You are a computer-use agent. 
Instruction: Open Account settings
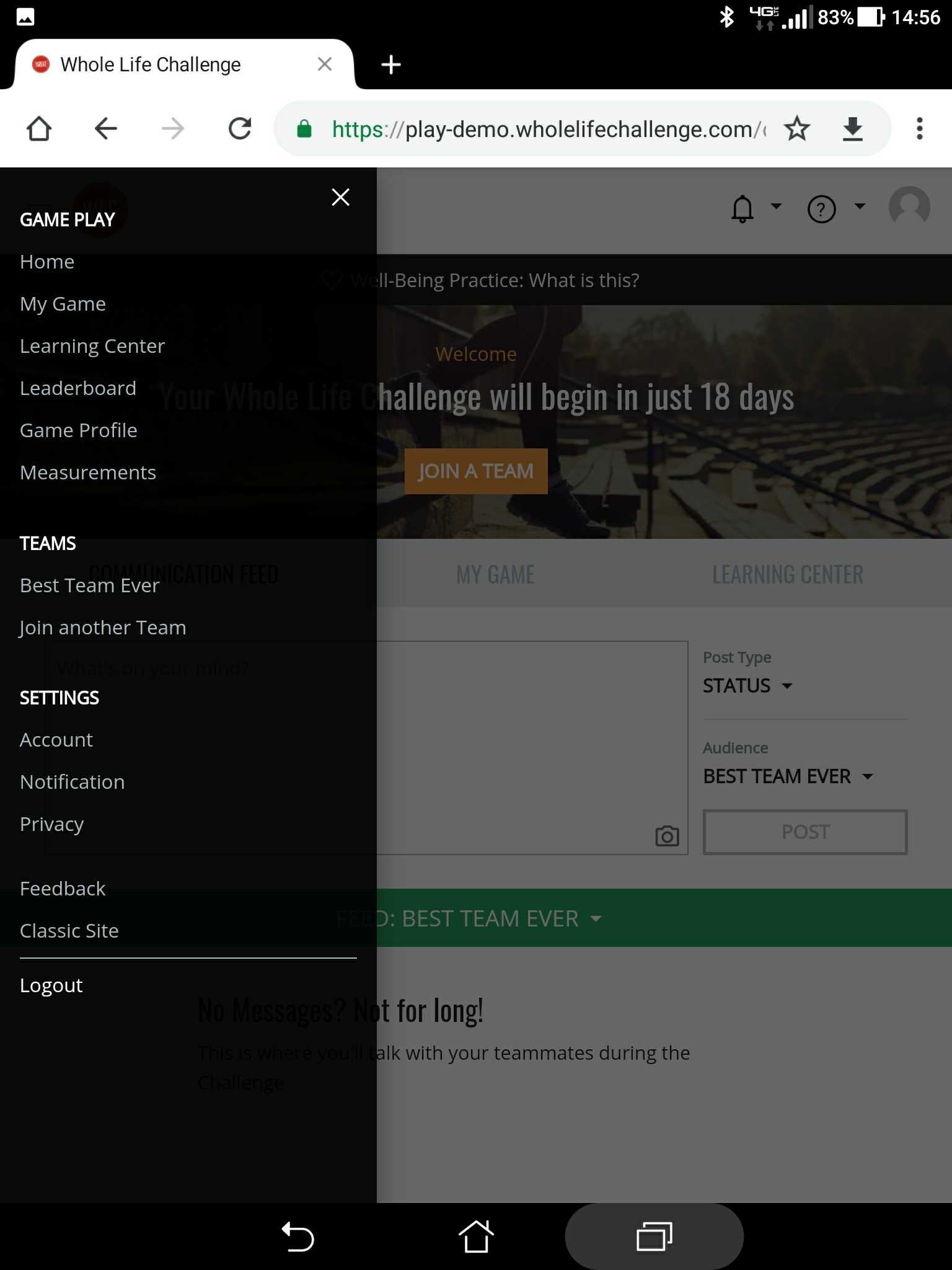click(56, 740)
